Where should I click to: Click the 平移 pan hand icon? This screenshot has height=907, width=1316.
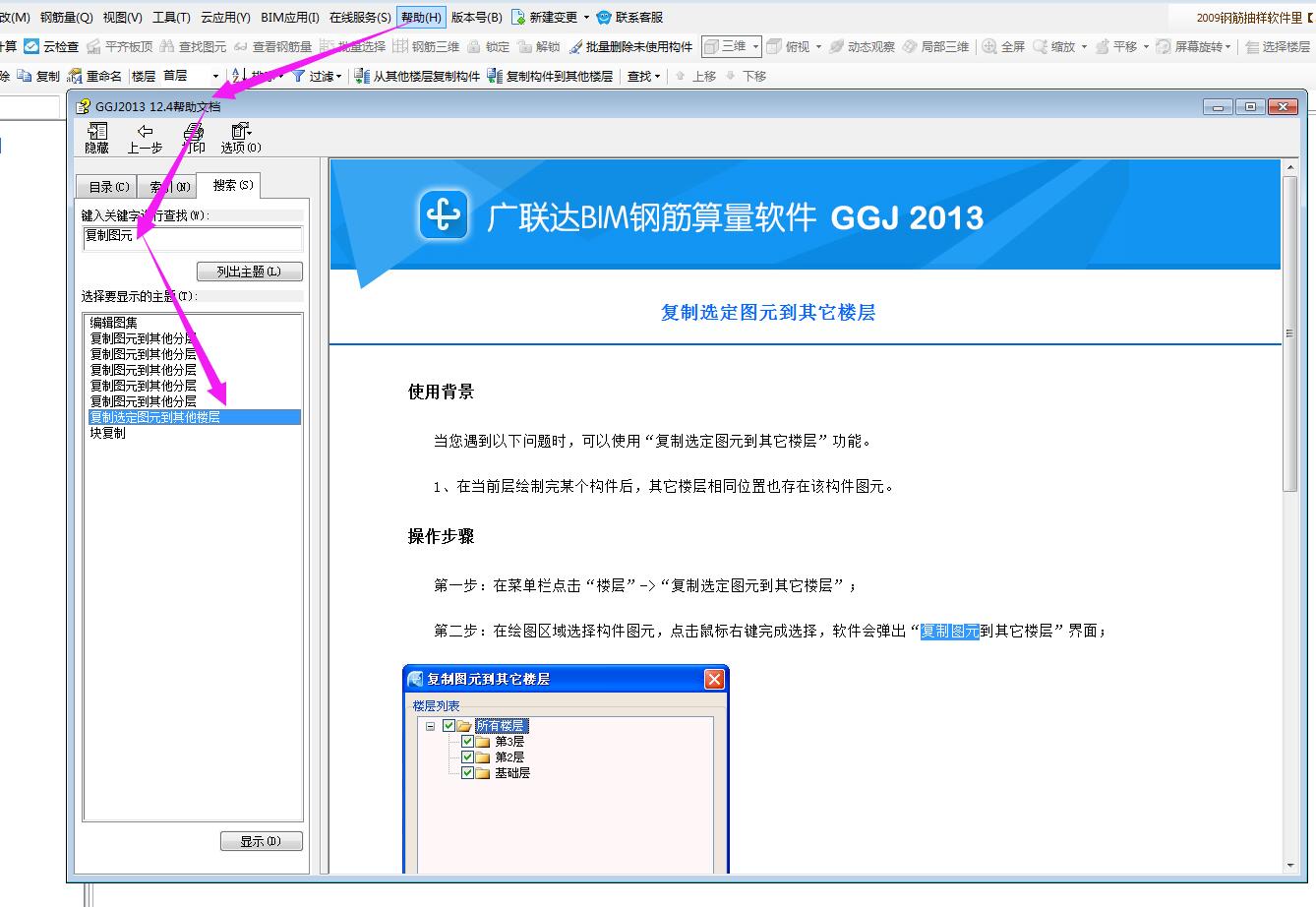(x=1103, y=46)
